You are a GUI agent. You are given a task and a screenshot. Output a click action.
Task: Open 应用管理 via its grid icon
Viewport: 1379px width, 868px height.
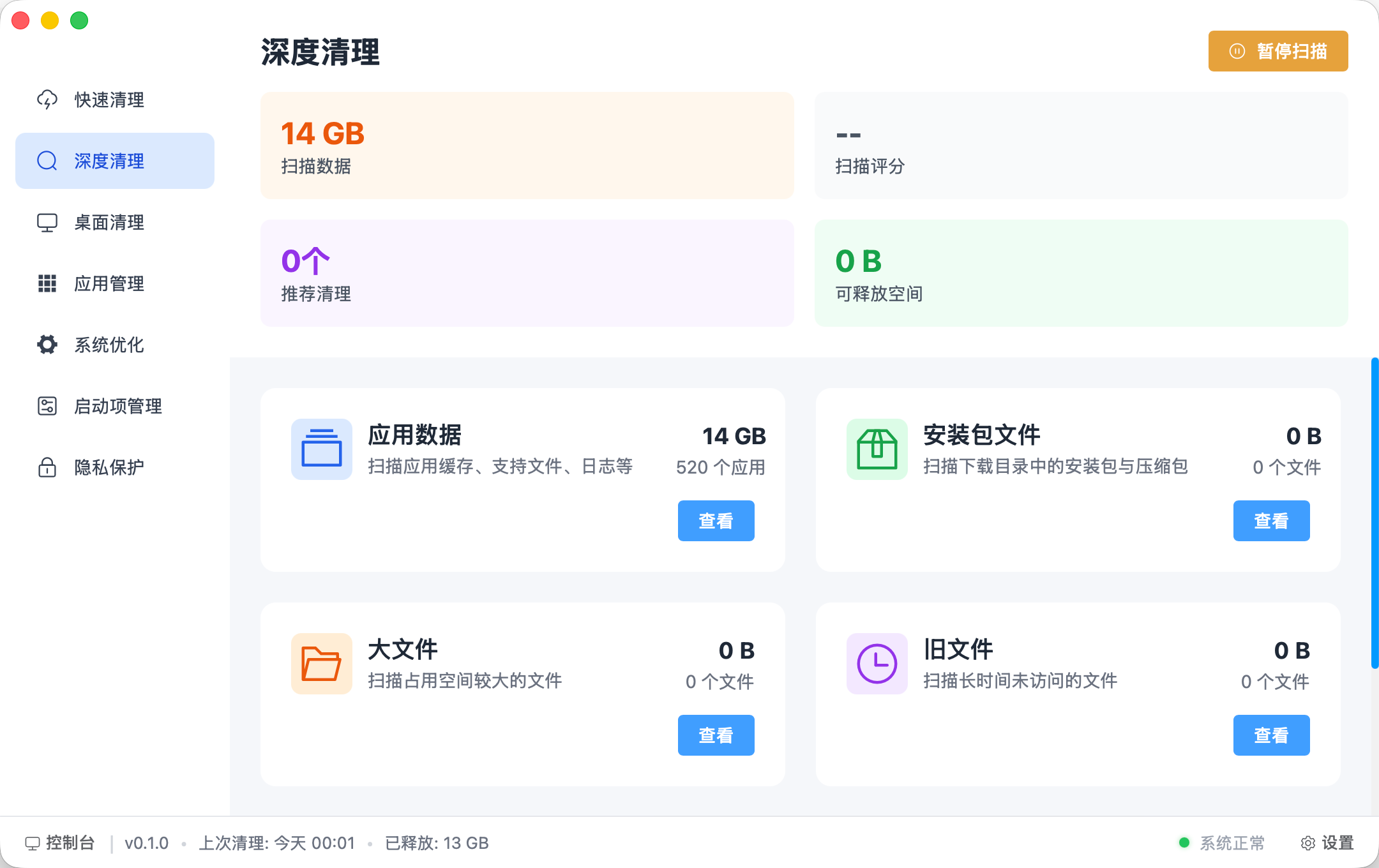(x=47, y=283)
